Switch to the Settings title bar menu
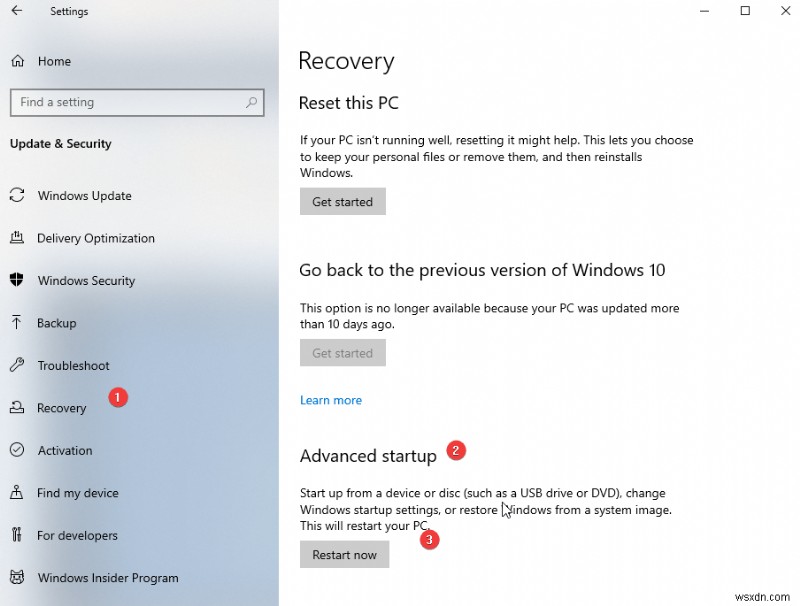 click(68, 11)
